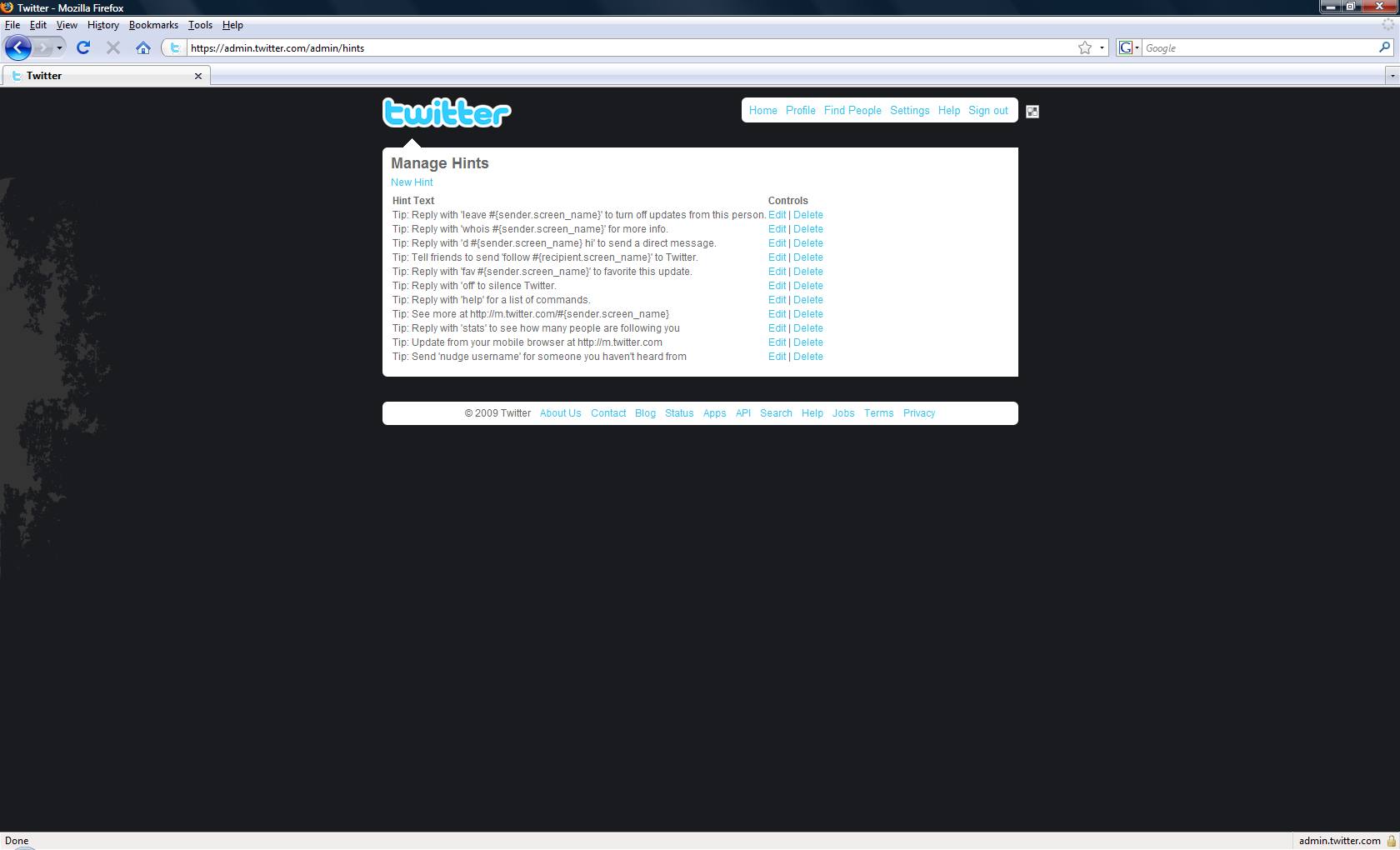The image size is (1400, 850).
Task: Open the navigation history dropdown arrow
Action: coord(59,47)
